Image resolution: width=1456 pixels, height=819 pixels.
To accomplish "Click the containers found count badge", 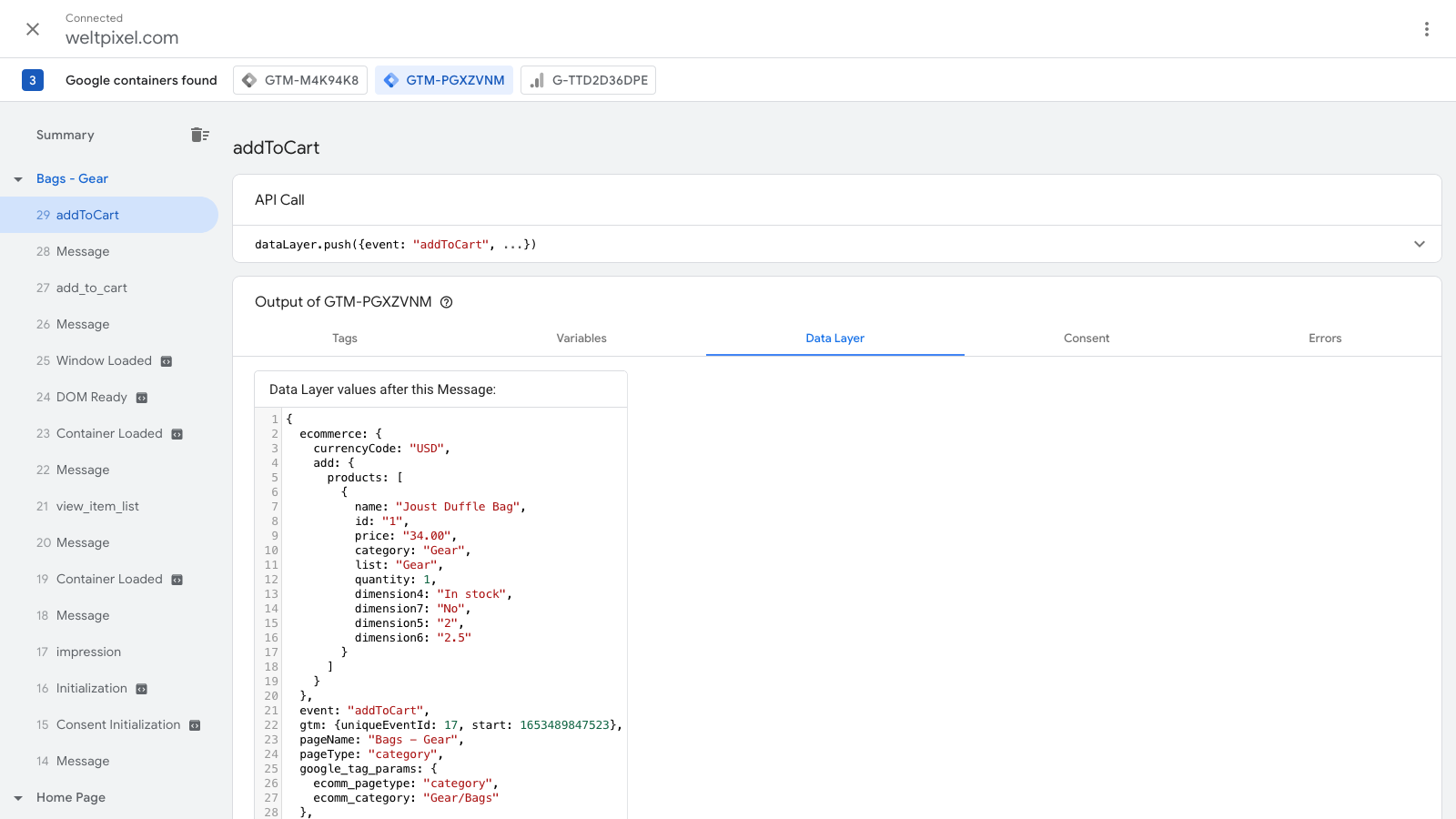I will [33, 80].
